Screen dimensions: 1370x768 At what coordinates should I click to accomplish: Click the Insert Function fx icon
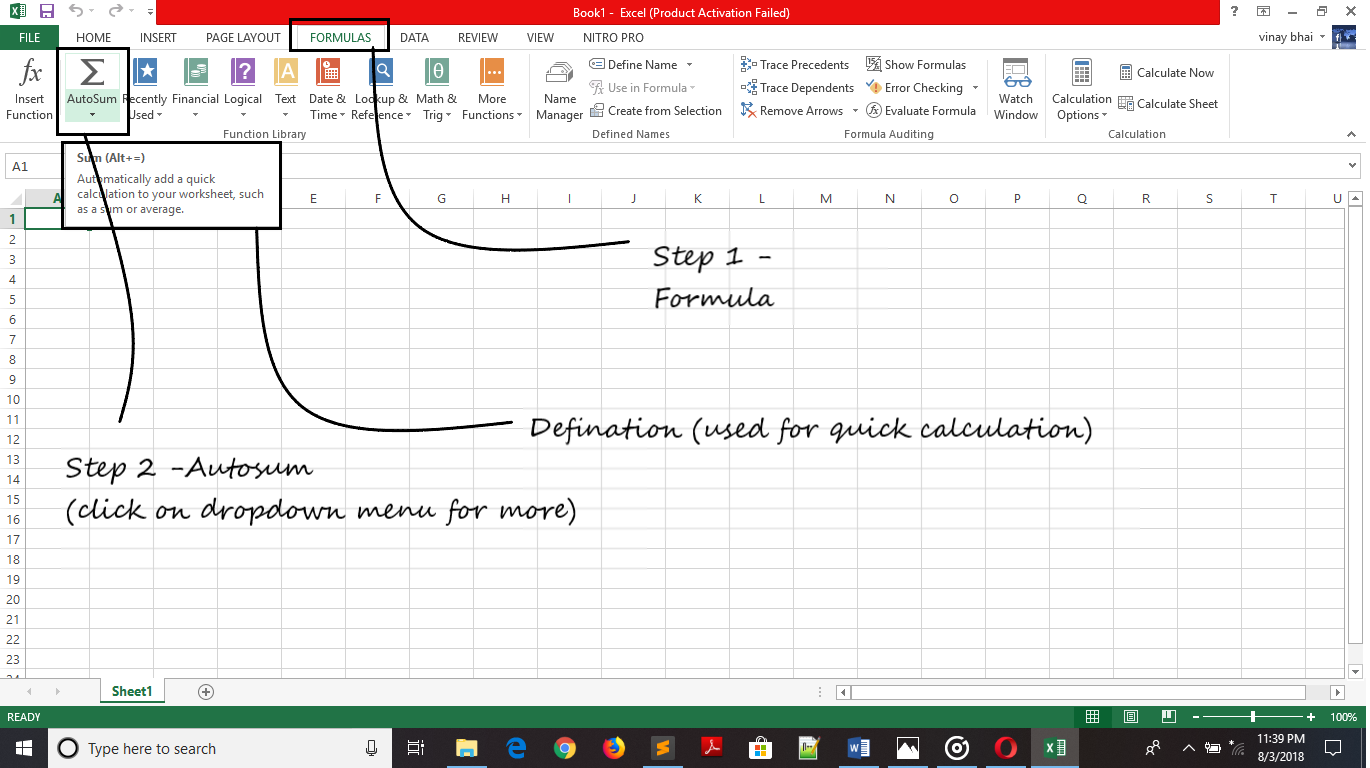(x=30, y=74)
